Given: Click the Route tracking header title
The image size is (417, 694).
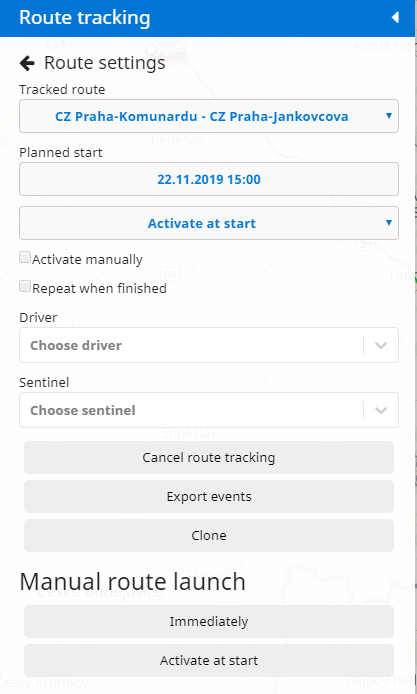Looking at the screenshot, I should (x=85, y=18).
